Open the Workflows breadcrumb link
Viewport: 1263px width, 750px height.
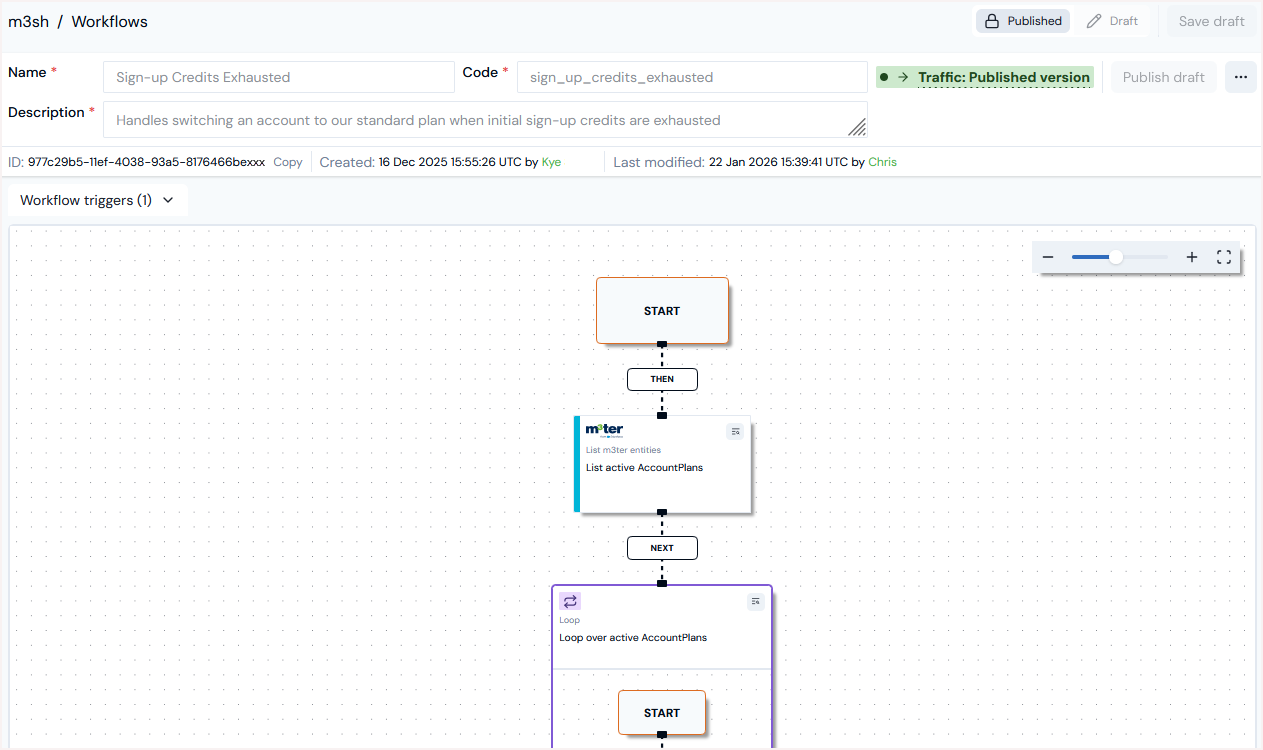coord(110,21)
